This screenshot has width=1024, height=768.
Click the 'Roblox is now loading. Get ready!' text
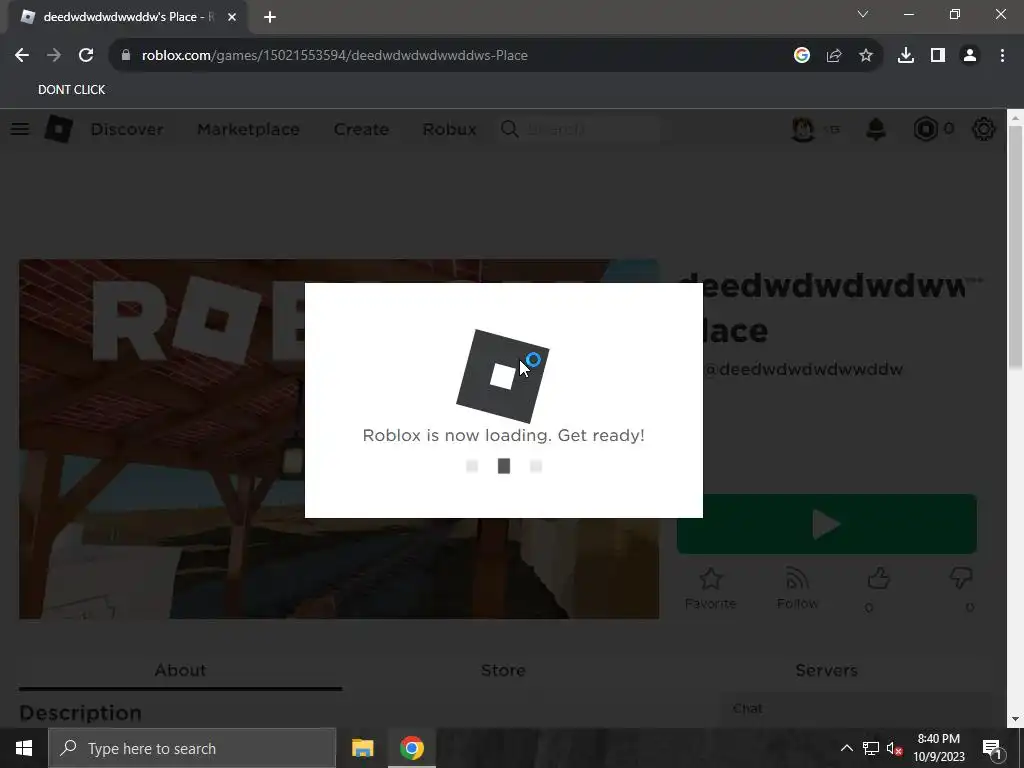click(504, 436)
